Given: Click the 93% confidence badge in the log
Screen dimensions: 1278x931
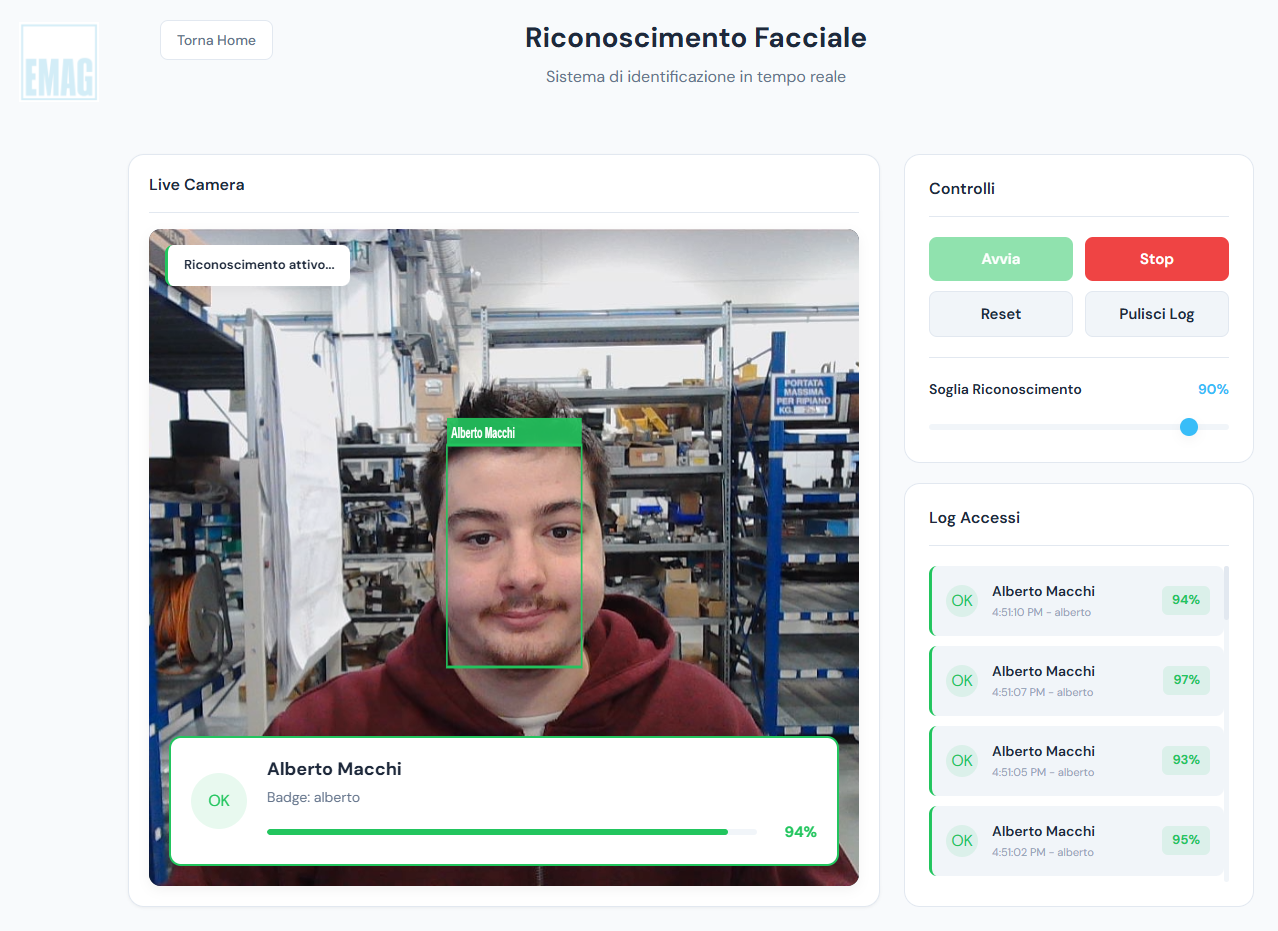Looking at the screenshot, I should 1186,760.
